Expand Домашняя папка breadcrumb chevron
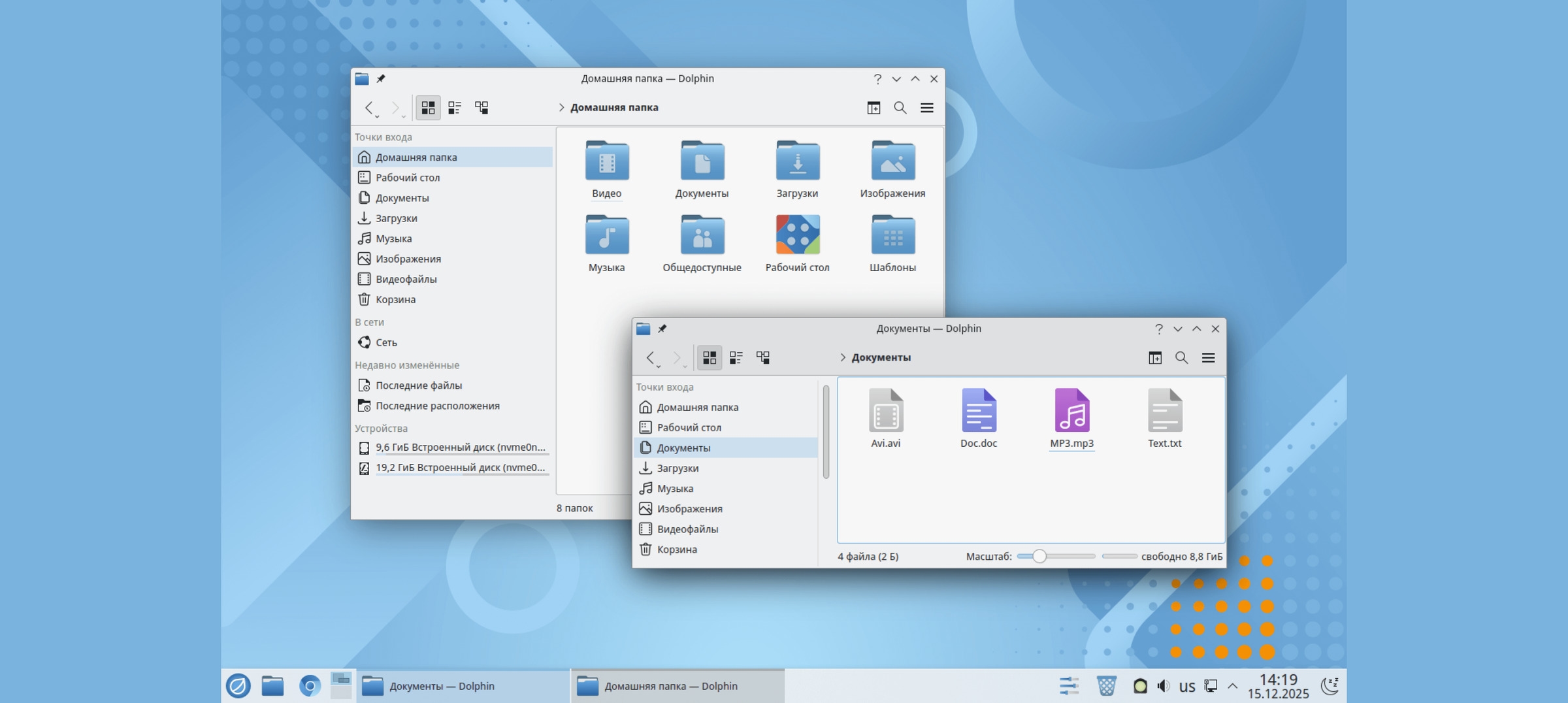 (x=561, y=107)
